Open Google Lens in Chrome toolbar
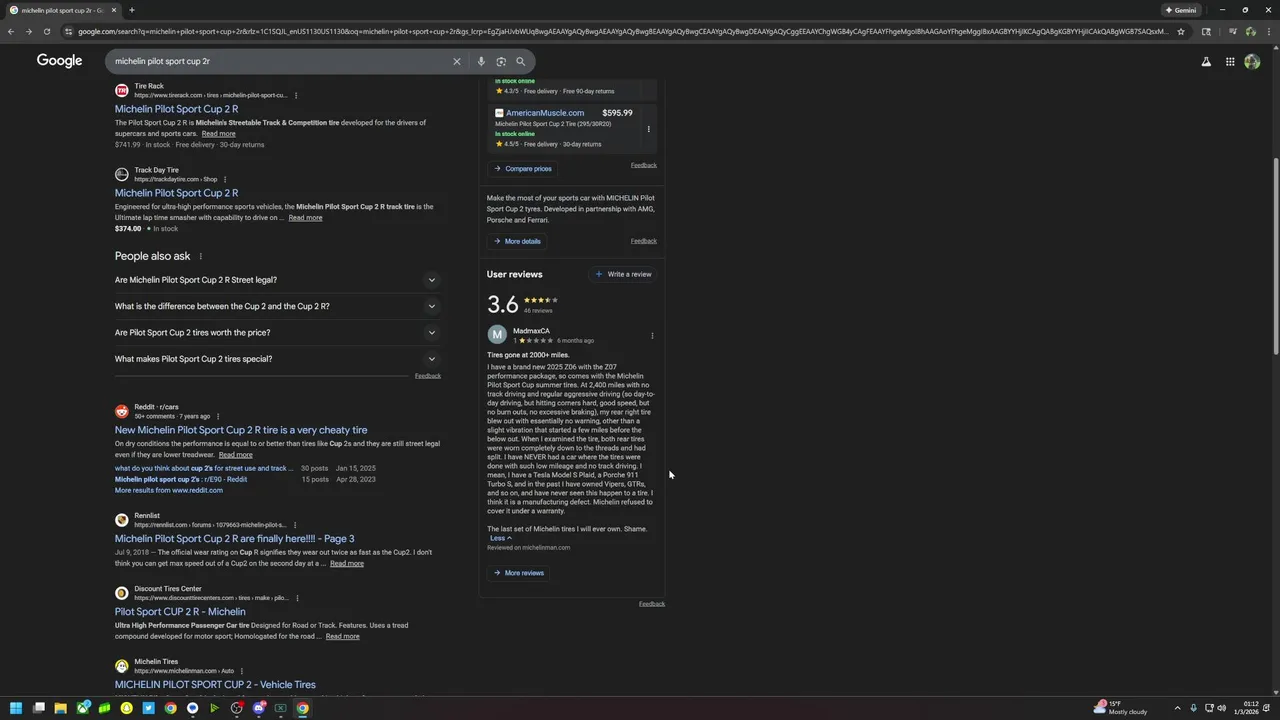Image resolution: width=1280 pixels, height=720 pixels. click(1206, 31)
